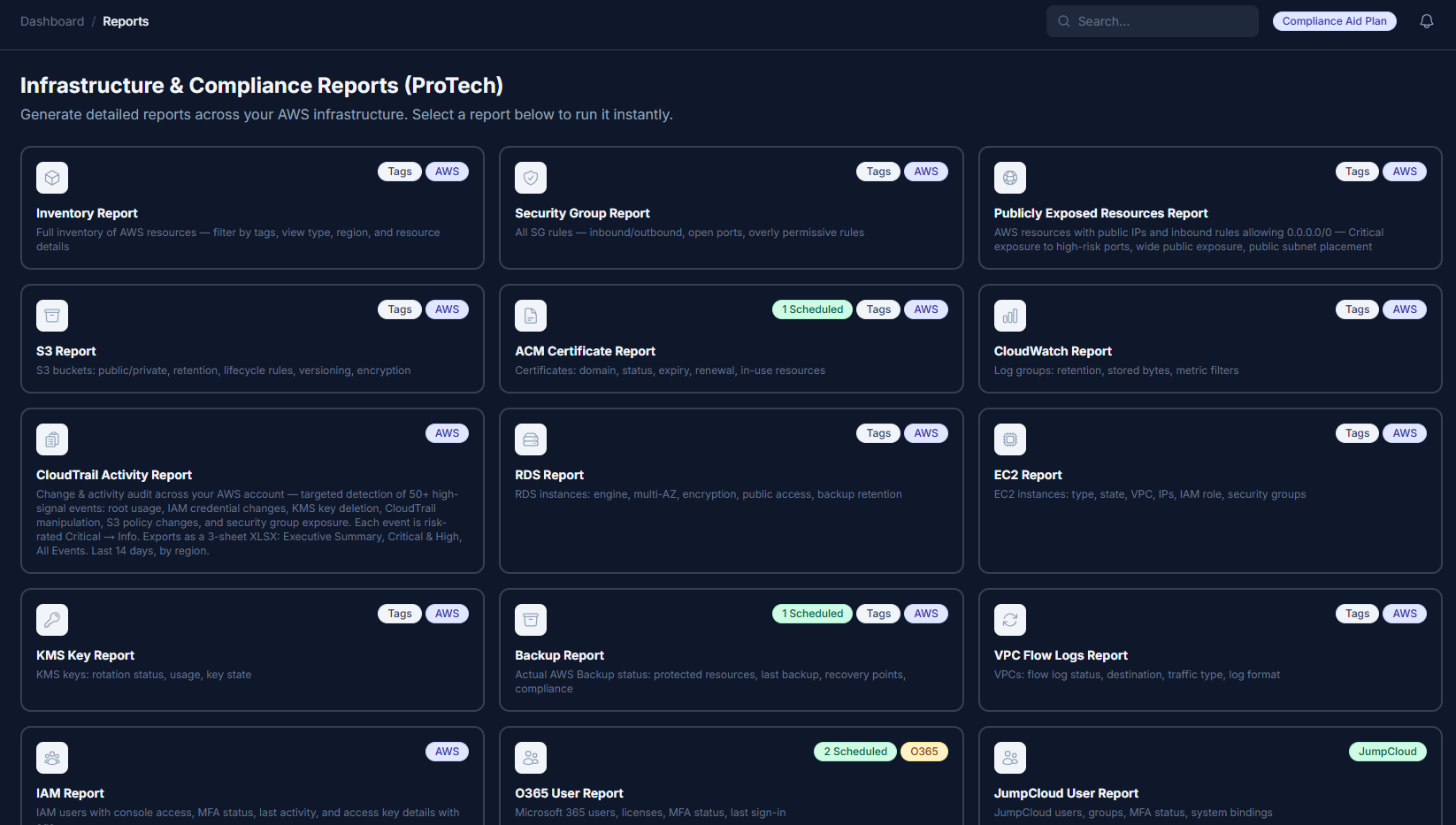
Task: Click the 'RDS instances: engine, multi-AZ' description
Action: pyautogui.click(x=709, y=494)
